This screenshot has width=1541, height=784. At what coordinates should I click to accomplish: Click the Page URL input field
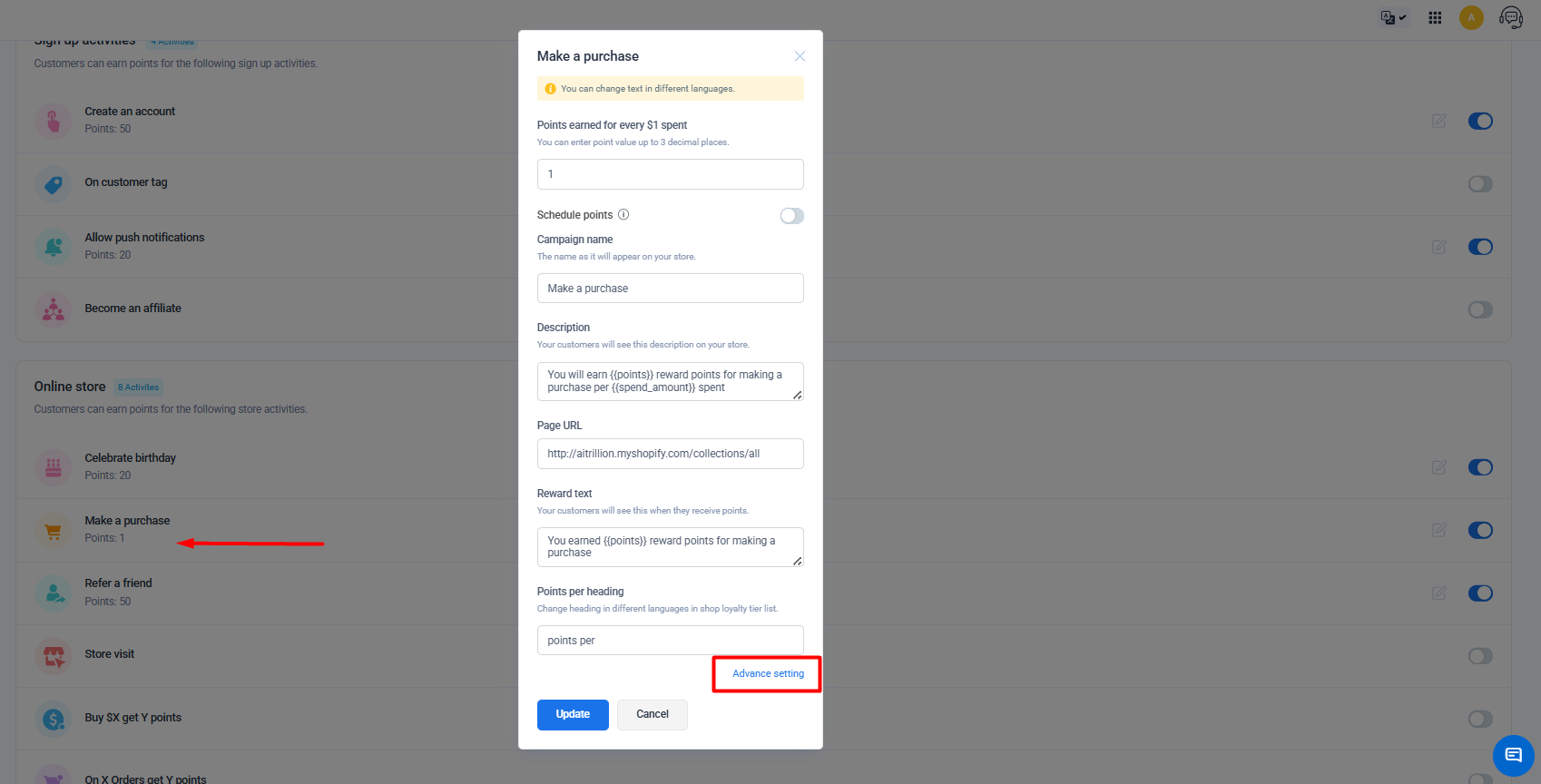[x=671, y=454]
